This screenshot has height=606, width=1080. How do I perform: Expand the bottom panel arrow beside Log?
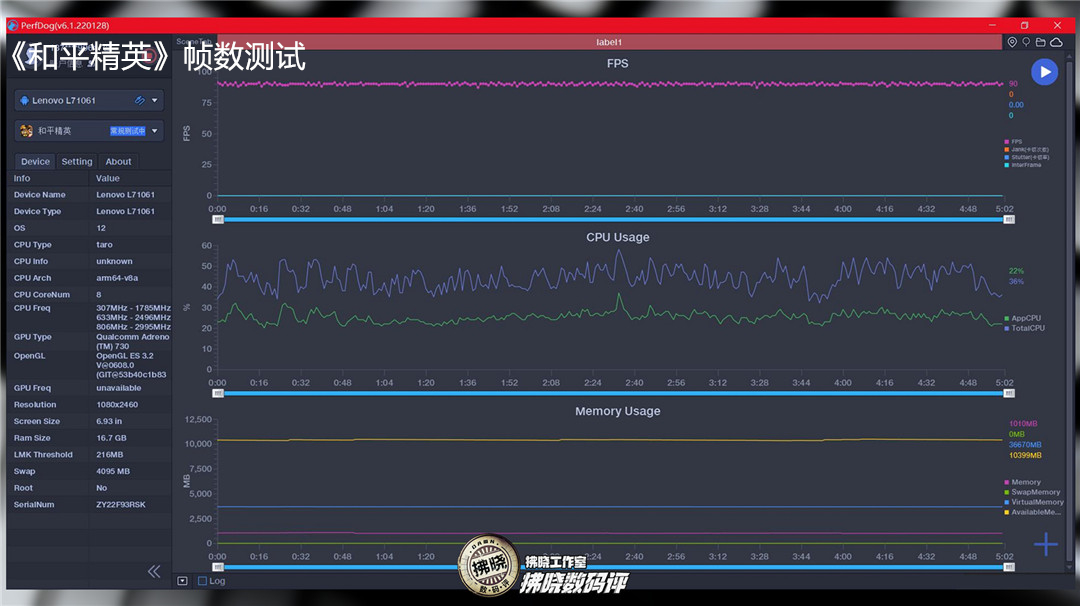point(183,581)
